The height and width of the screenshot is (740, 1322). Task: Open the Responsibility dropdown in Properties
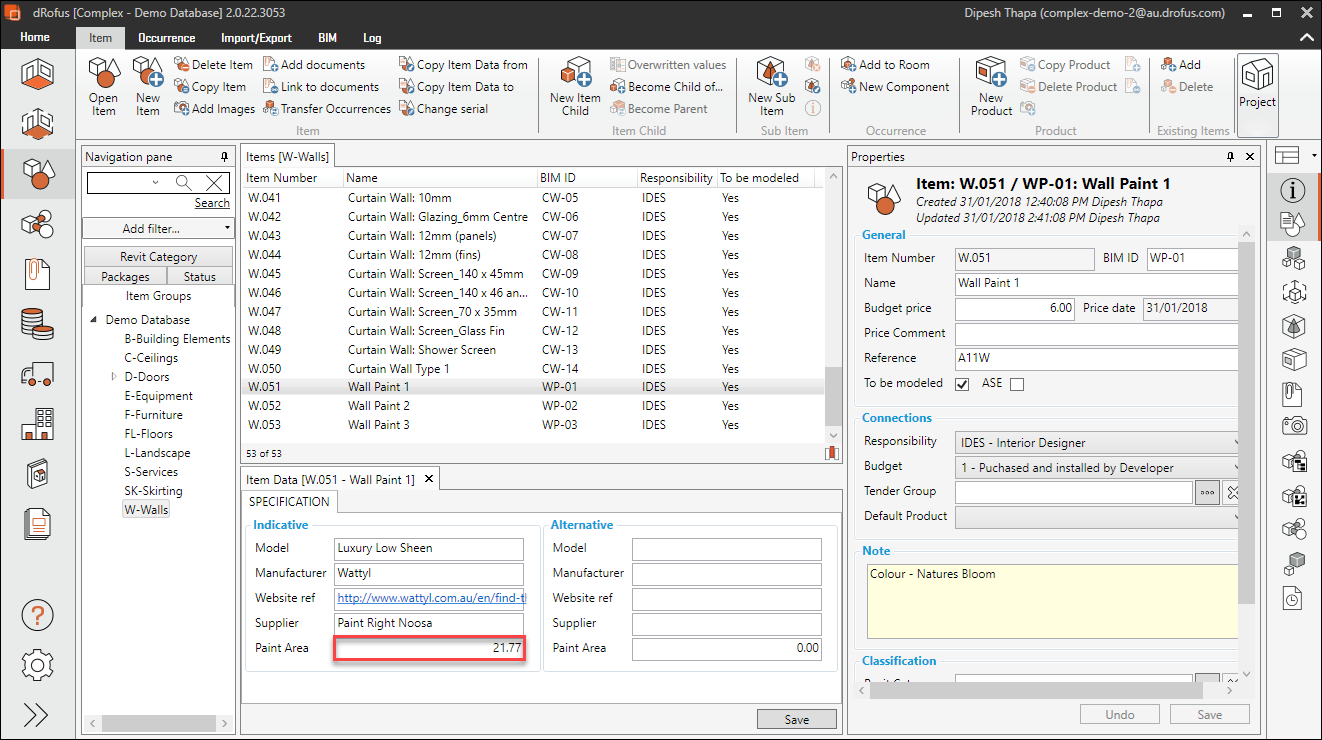[x=1098, y=442]
